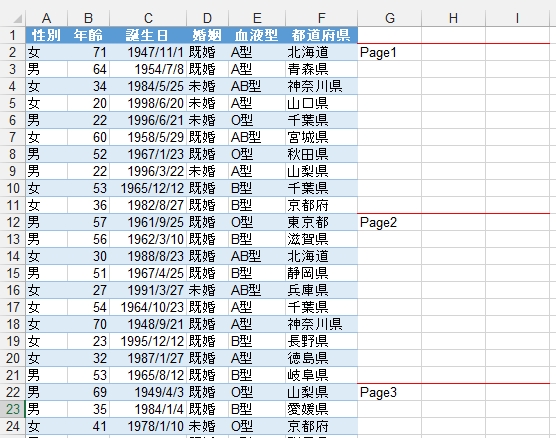The height and width of the screenshot is (438, 556).
Task: Click birthday cell 1998/6/20
Action: (x=148, y=103)
